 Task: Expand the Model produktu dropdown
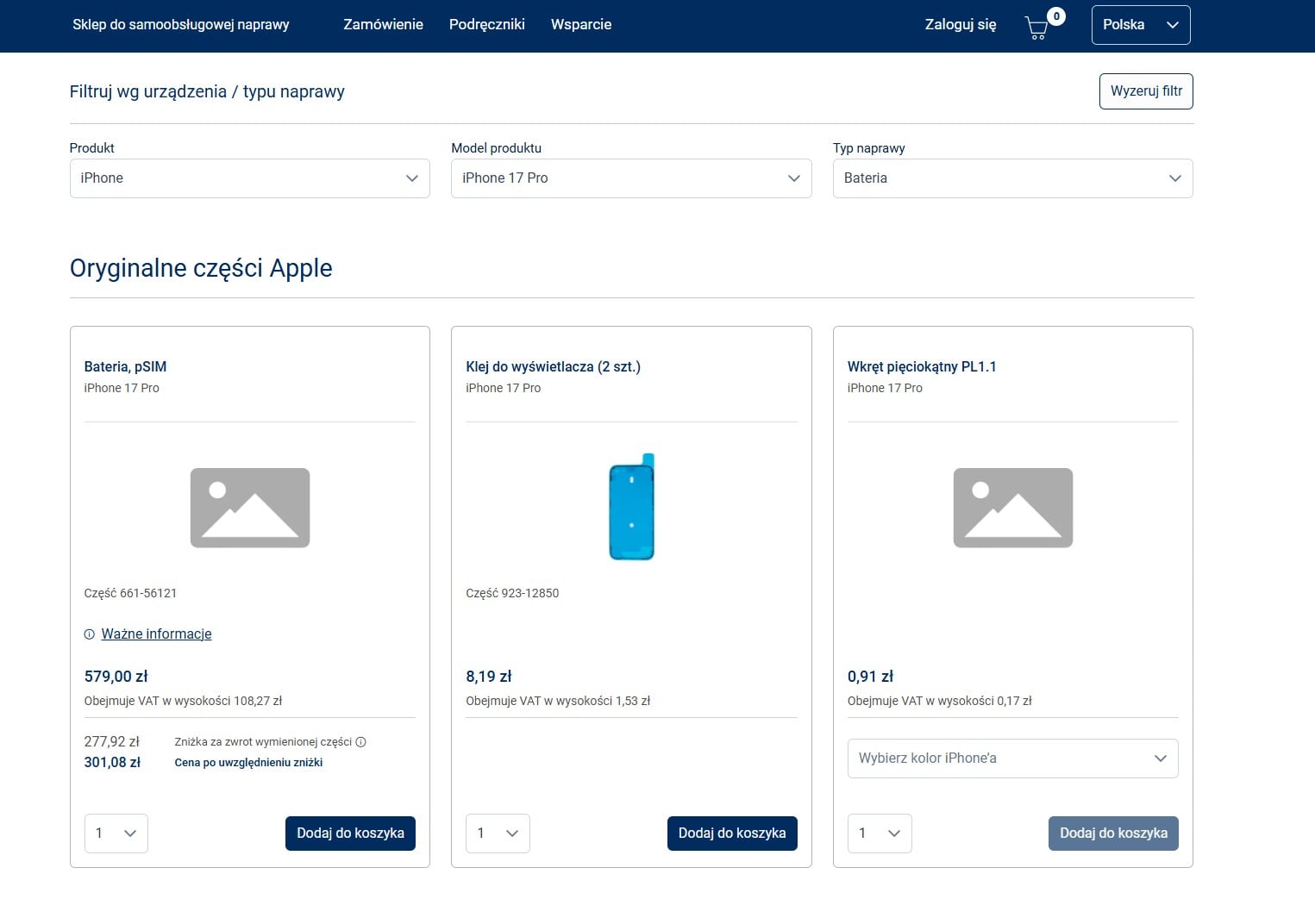tap(630, 178)
